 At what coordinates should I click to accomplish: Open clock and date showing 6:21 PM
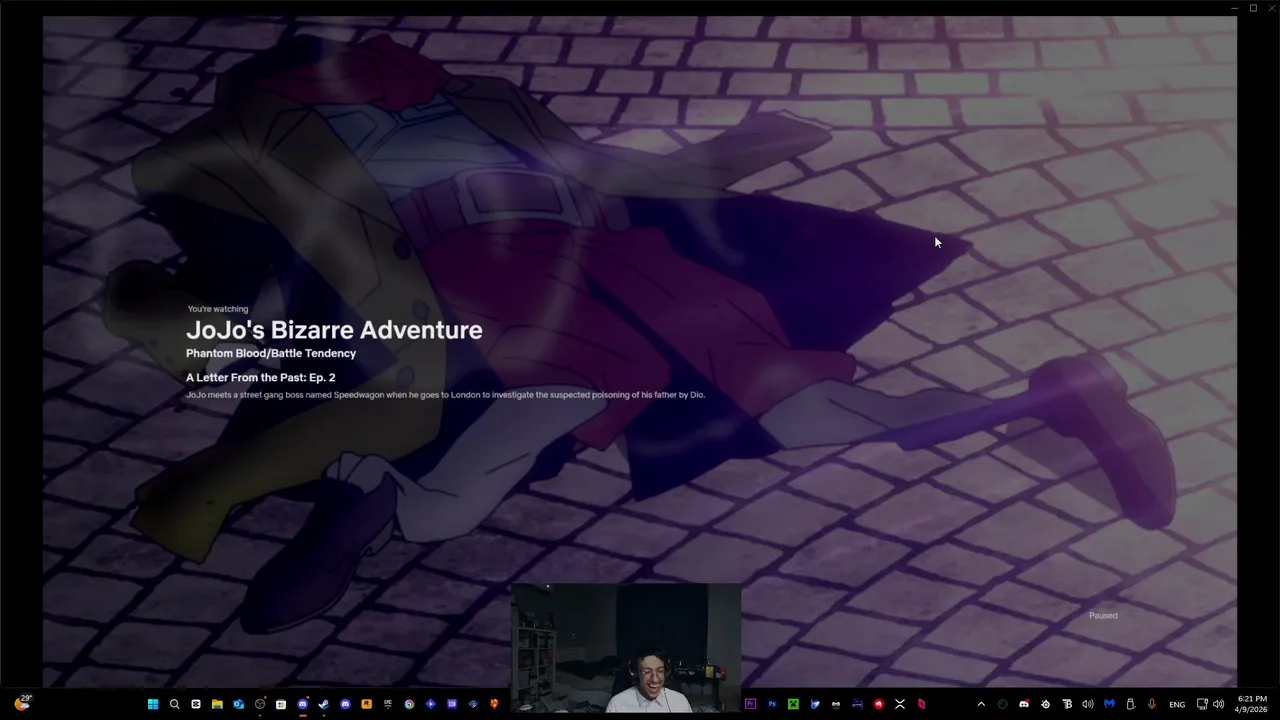click(1252, 704)
